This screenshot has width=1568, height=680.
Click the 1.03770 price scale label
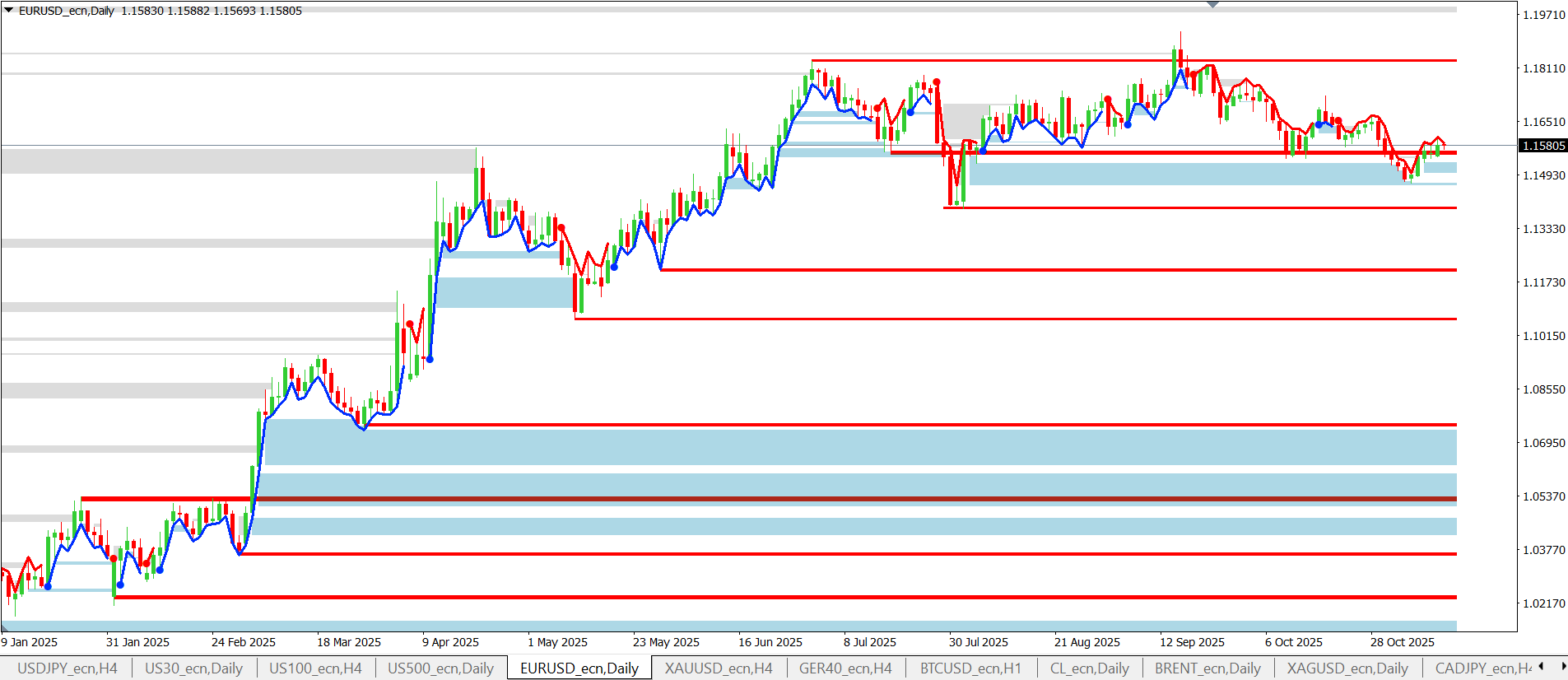click(1544, 550)
